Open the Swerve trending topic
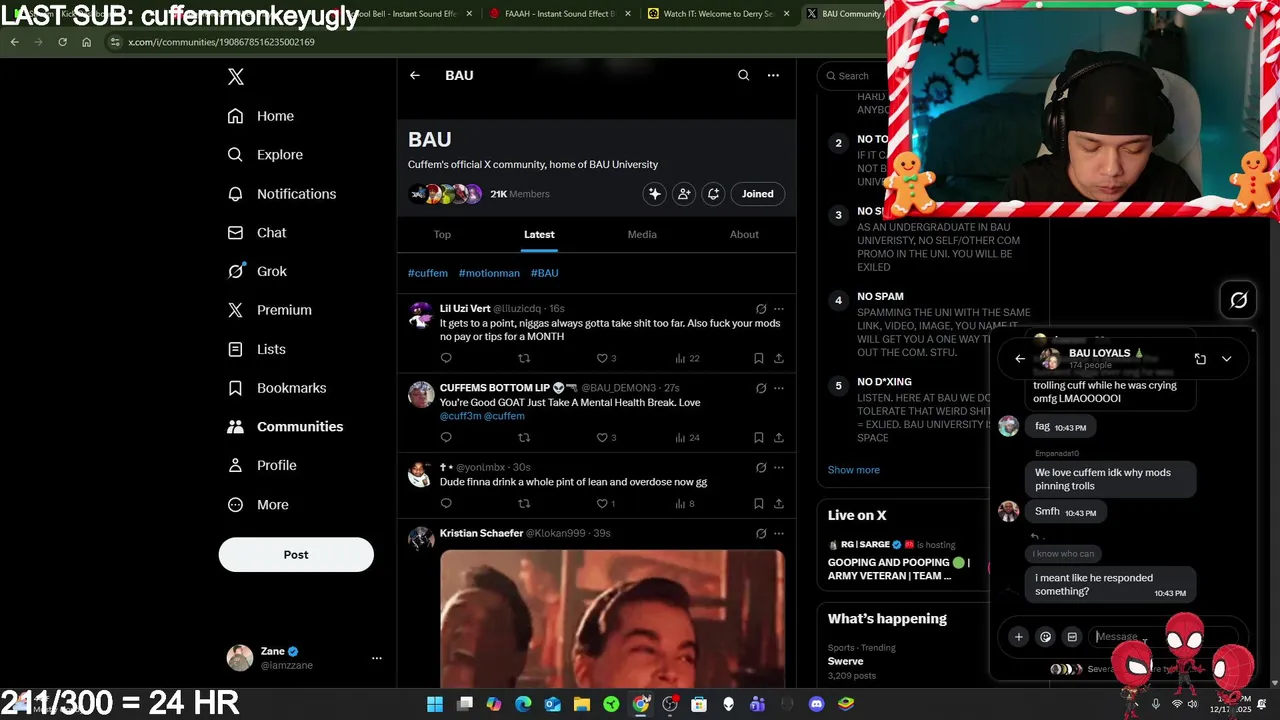 846,661
